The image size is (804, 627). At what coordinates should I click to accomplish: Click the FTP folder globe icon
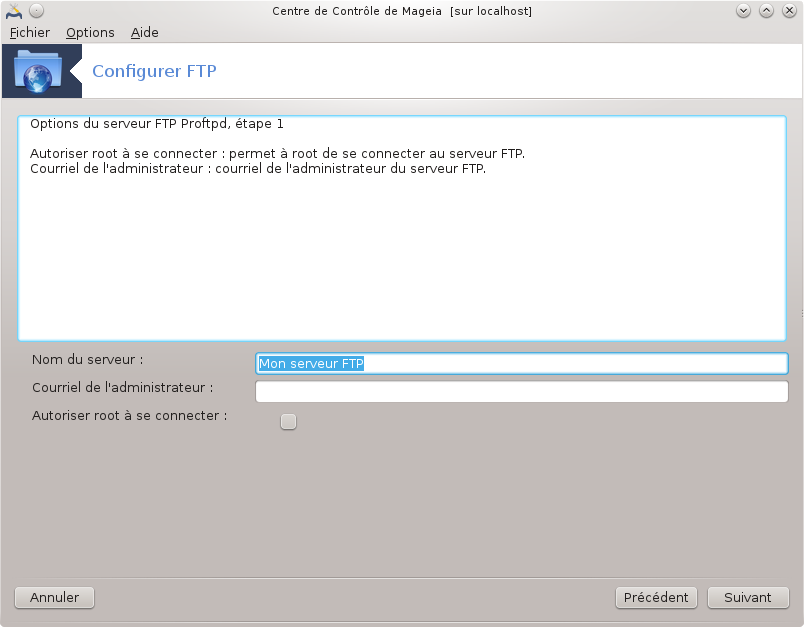38,71
